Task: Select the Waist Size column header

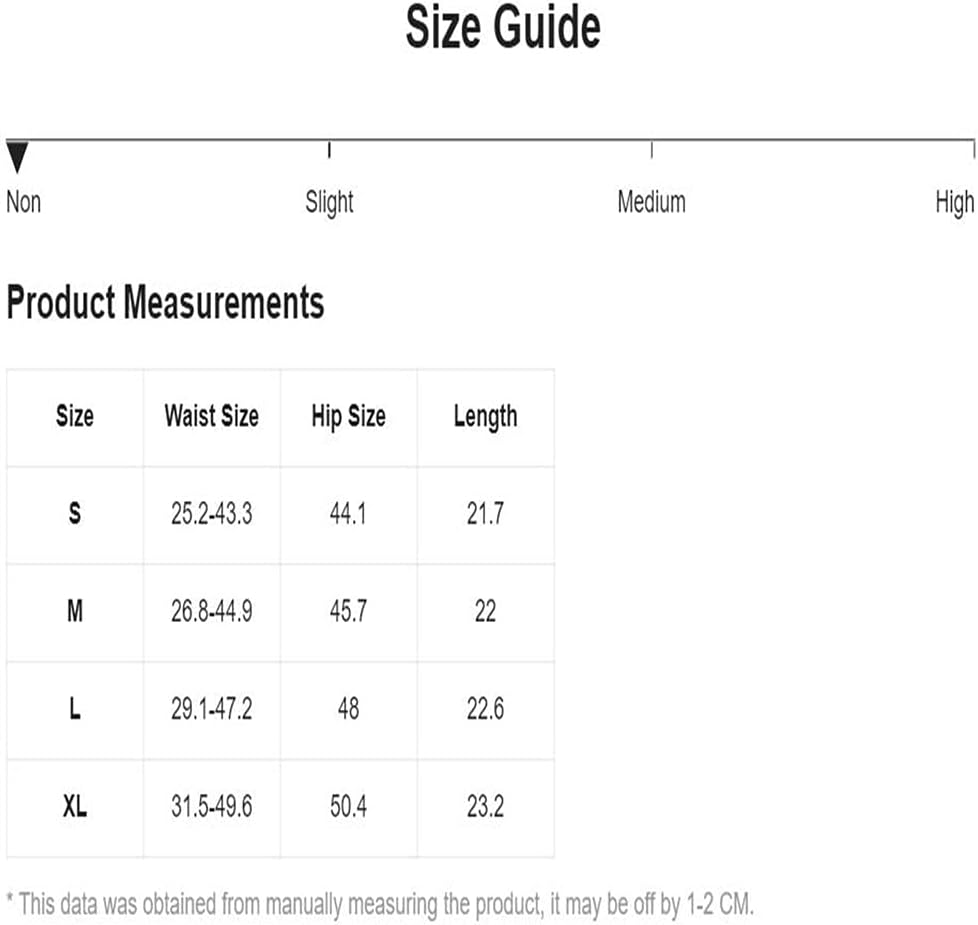Action: [x=211, y=416]
